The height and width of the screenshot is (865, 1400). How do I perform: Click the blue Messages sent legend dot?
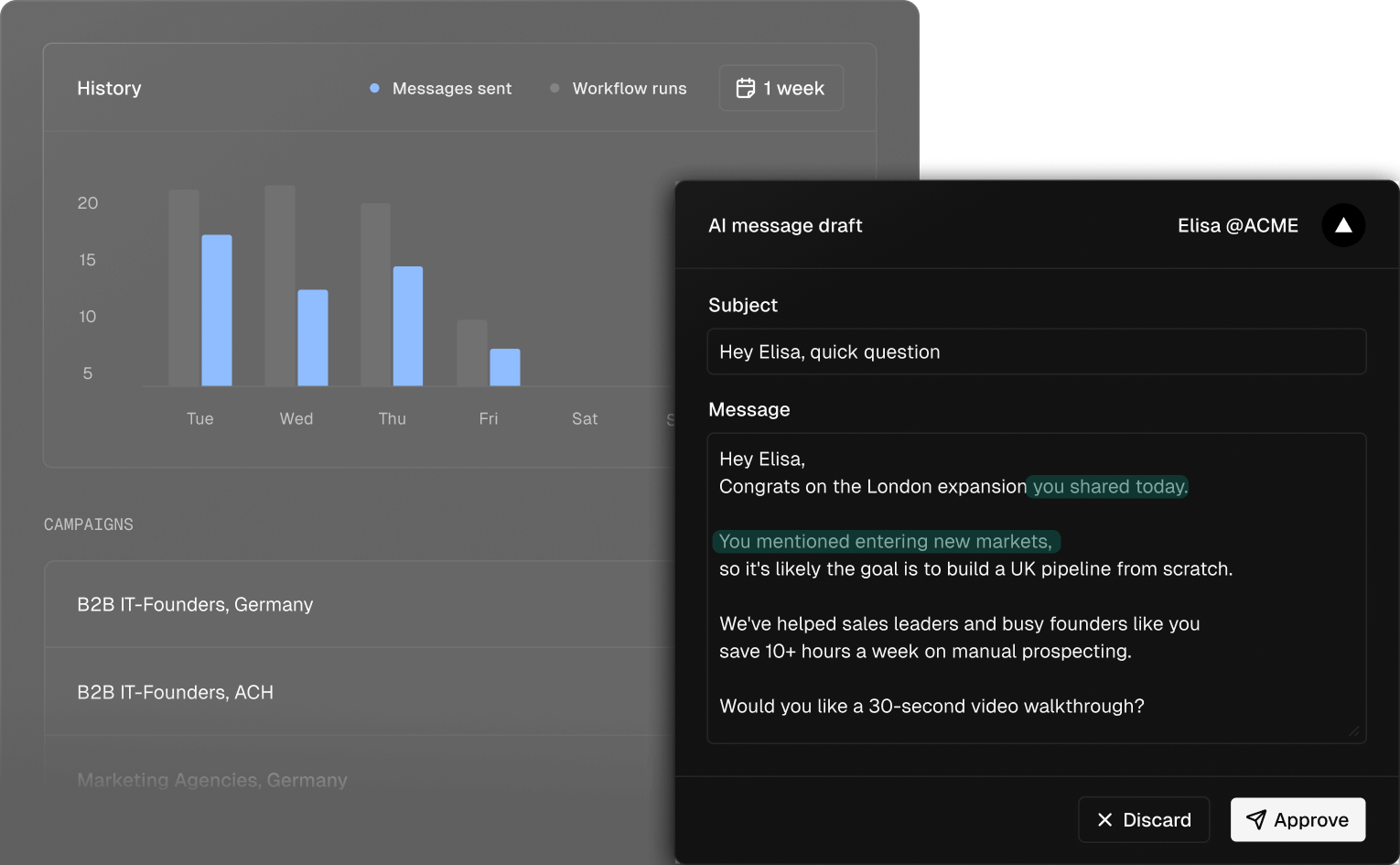pyautogui.click(x=374, y=88)
